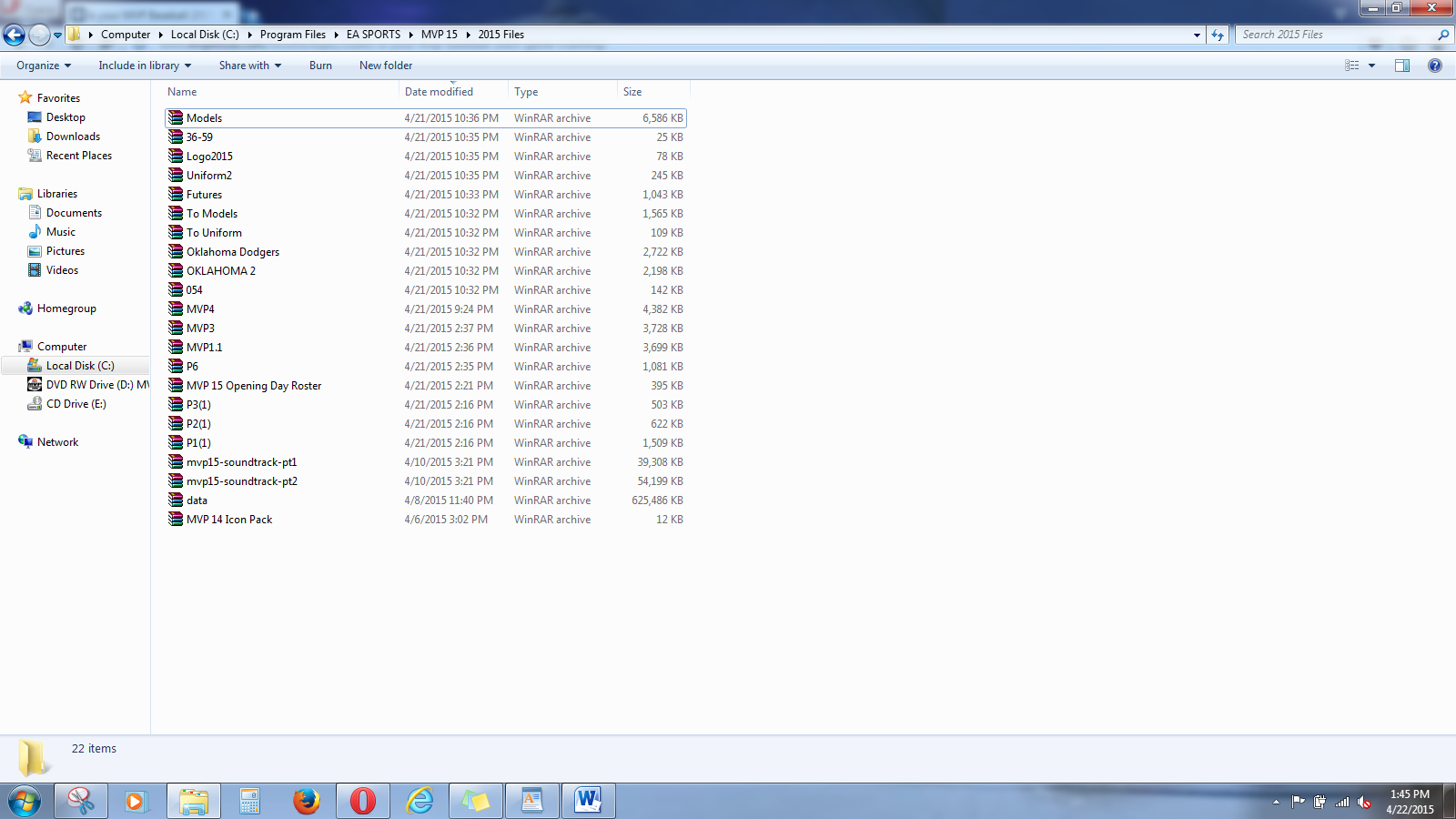Image resolution: width=1456 pixels, height=819 pixels.
Task: Open the view options dropdown arrow
Action: [x=1371, y=66]
